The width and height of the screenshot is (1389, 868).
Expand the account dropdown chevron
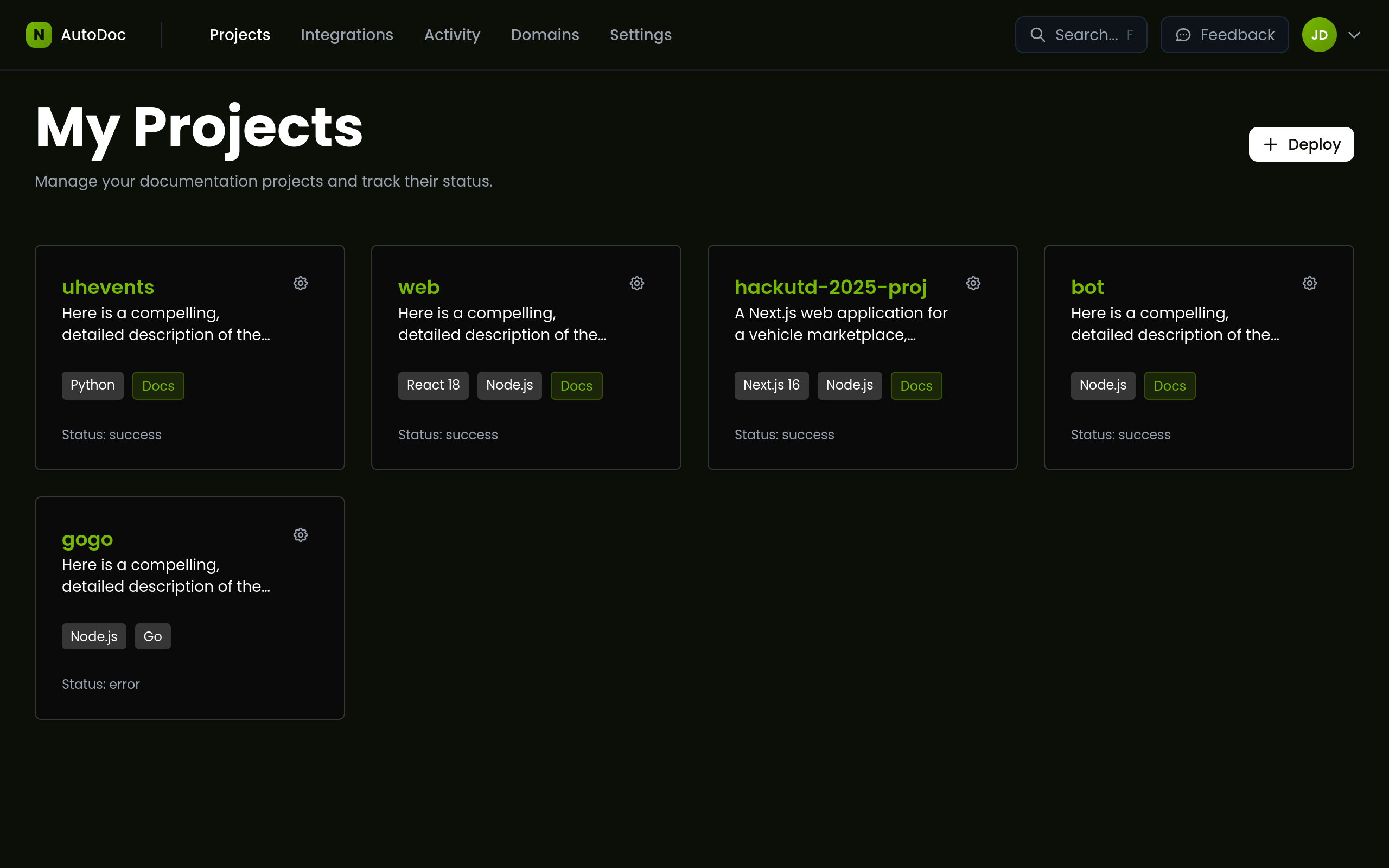pos(1354,35)
